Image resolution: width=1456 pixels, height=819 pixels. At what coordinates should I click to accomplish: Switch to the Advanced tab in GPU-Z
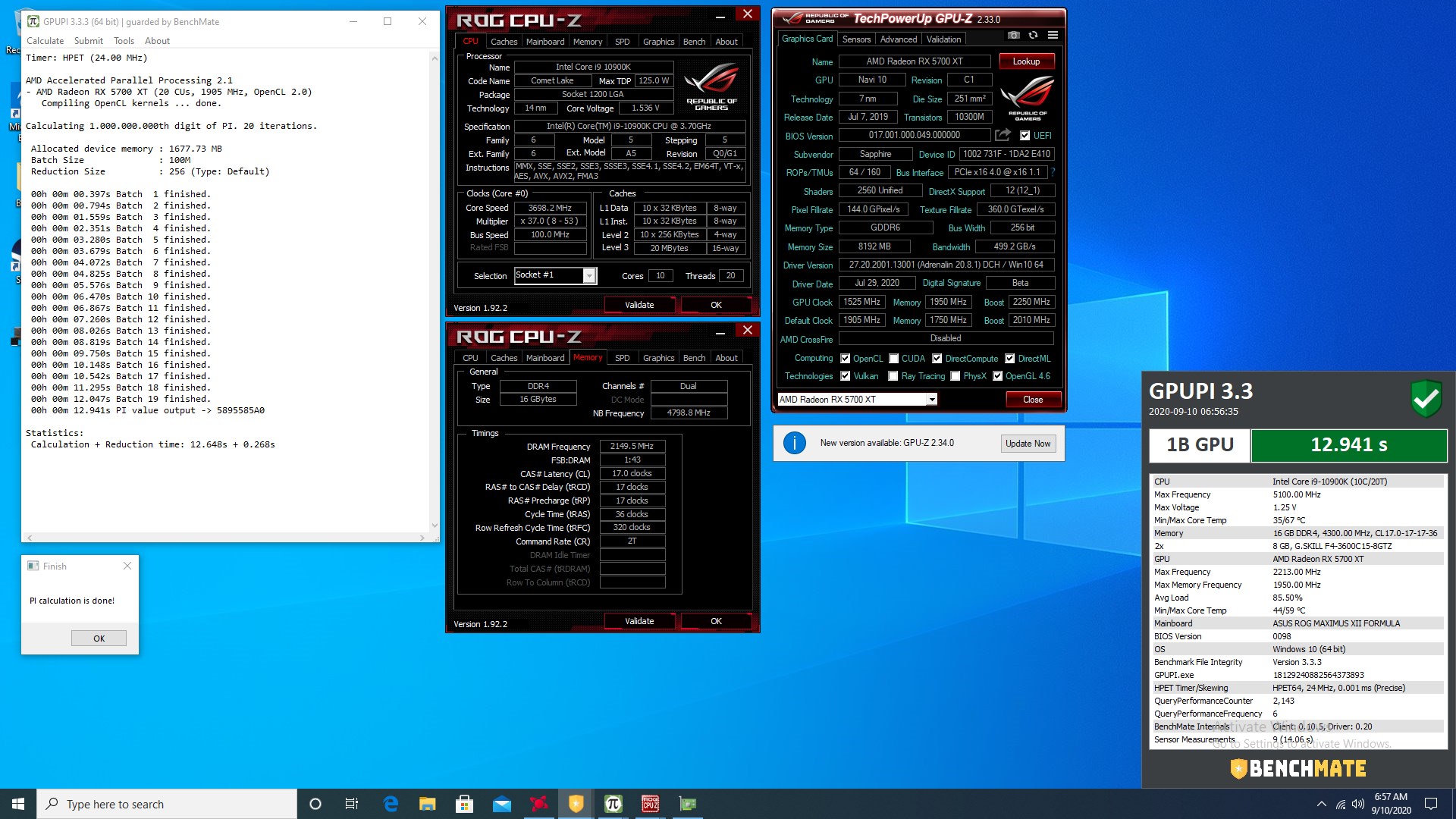pos(899,39)
